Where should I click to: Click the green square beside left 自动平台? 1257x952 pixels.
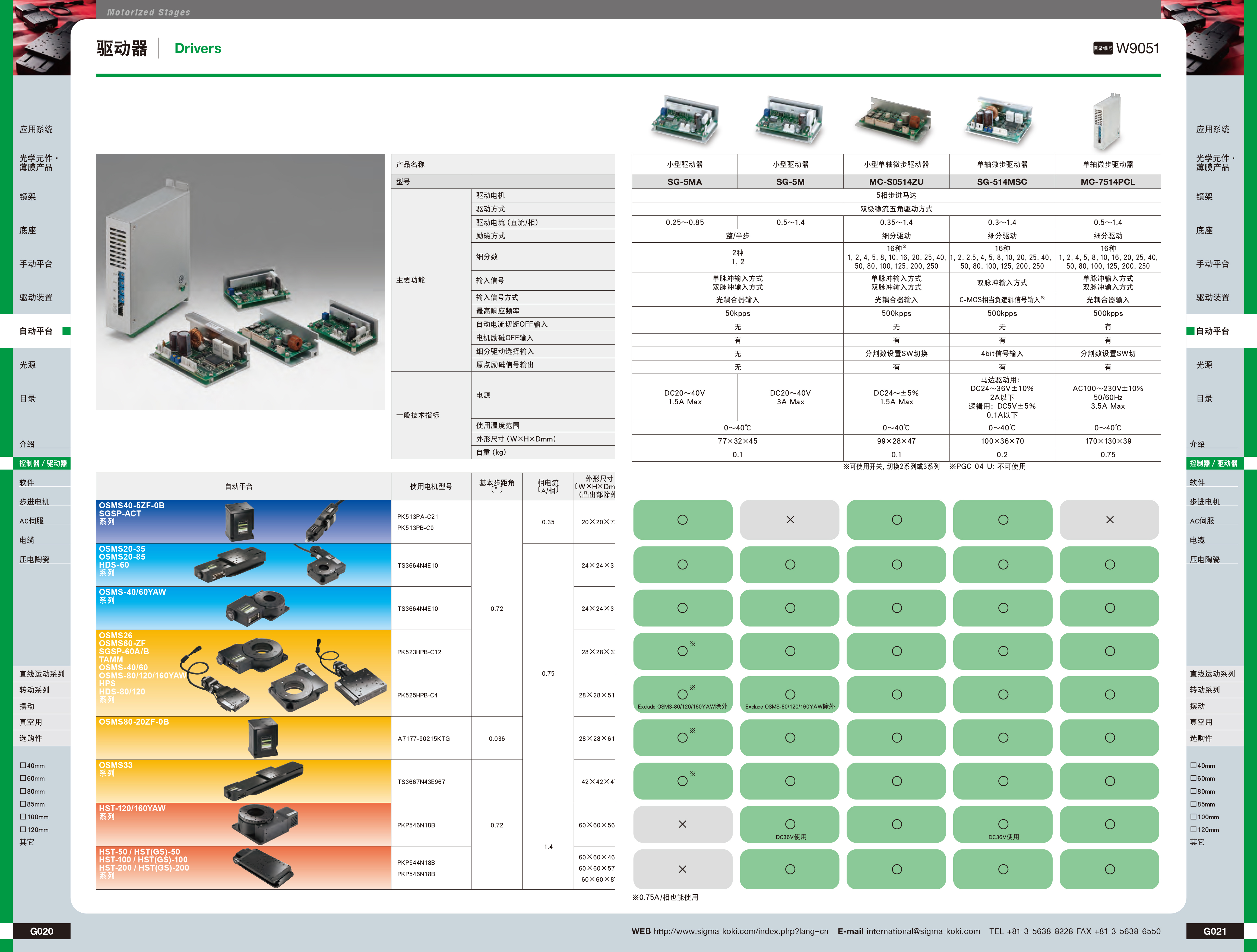[67, 331]
